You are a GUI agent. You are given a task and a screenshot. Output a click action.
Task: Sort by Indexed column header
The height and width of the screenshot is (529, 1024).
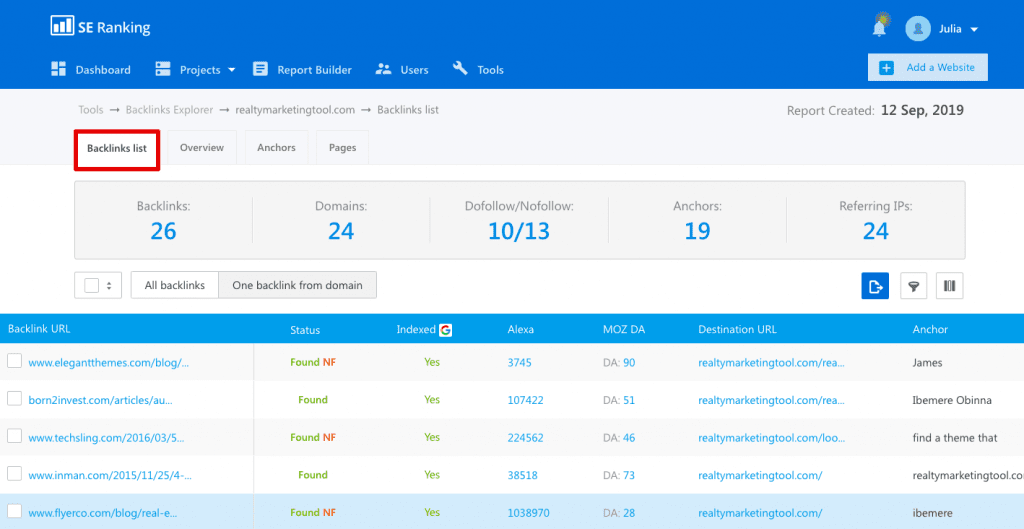pos(416,330)
